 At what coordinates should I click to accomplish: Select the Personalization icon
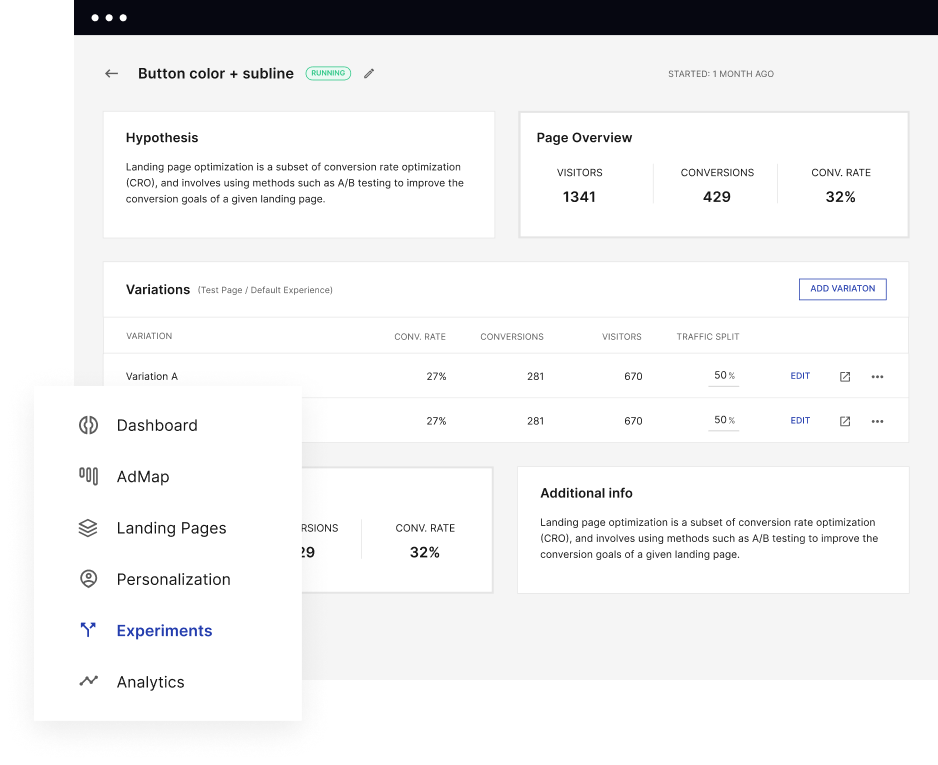(x=88, y=579)
